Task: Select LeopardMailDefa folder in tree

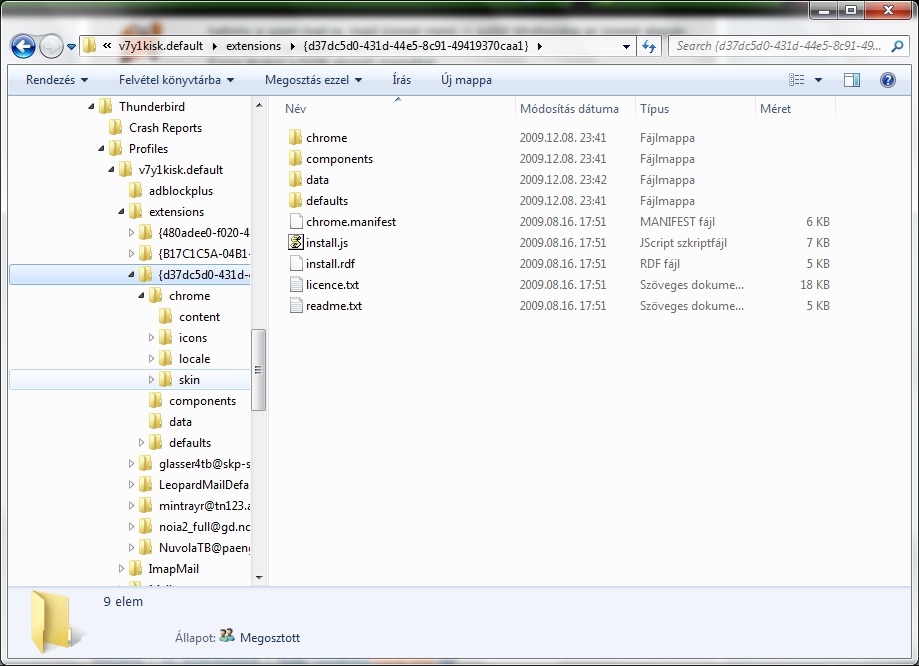Action: tap(194, 485)
